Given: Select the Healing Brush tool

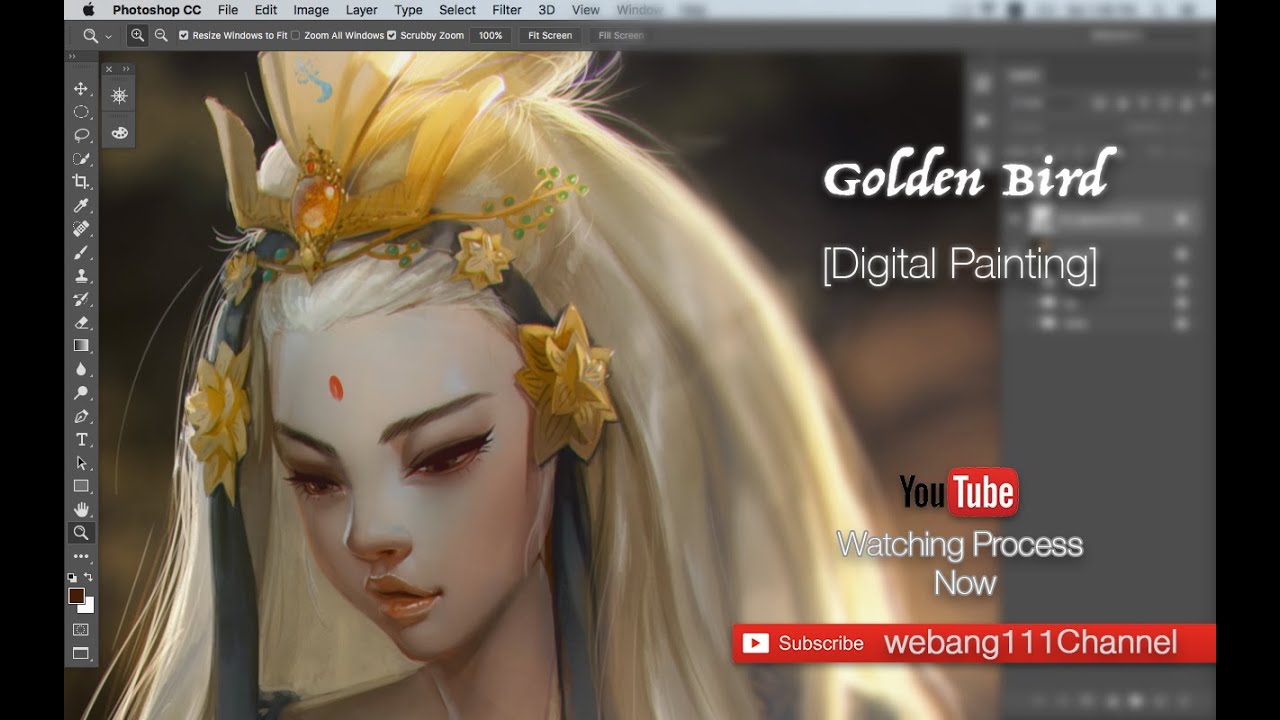Looking at the screenshot, I should pos(81,229).
